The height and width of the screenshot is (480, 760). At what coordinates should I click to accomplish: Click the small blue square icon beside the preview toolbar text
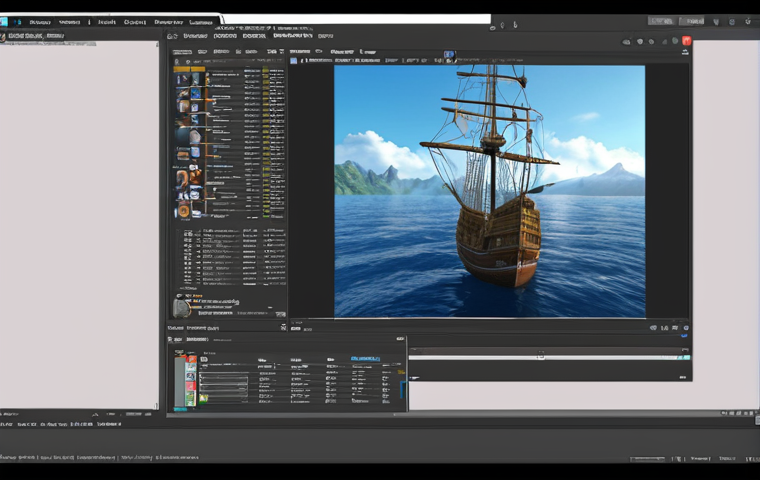coord(294,61)
